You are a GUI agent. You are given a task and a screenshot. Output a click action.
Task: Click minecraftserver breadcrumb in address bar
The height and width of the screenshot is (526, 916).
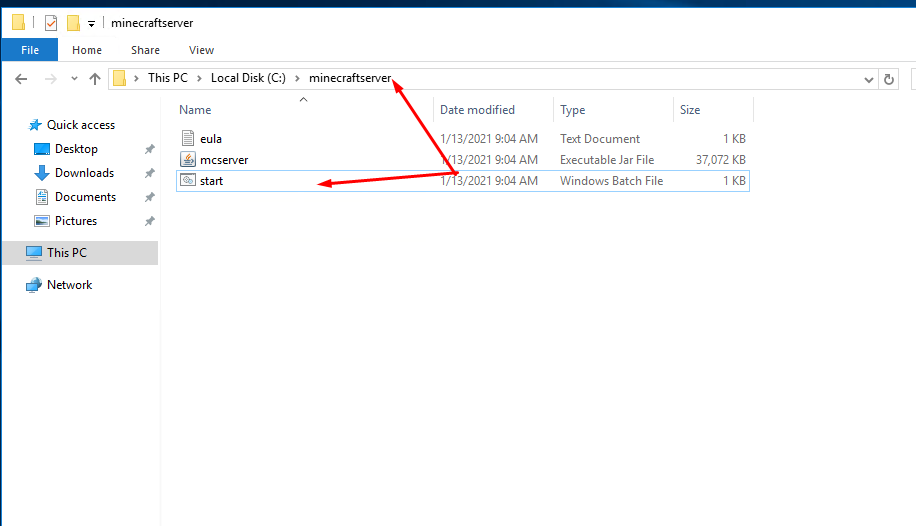pos(350,78)
